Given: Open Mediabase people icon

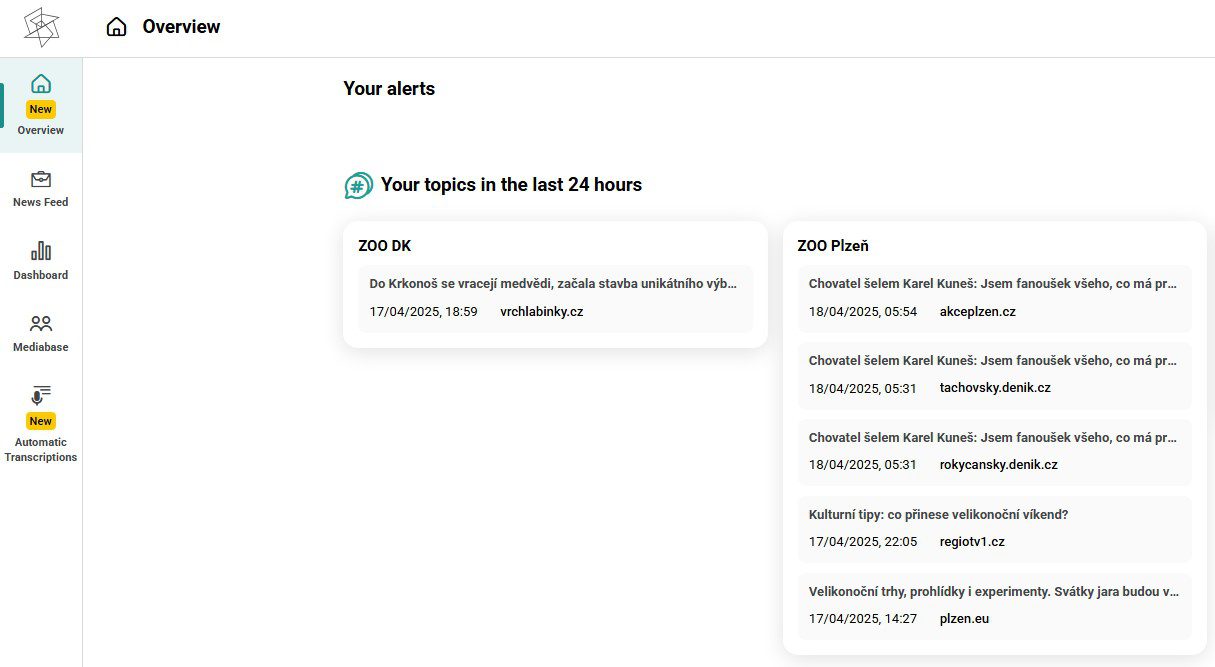Looking at the screenshot, I should (x=41, y=324).
